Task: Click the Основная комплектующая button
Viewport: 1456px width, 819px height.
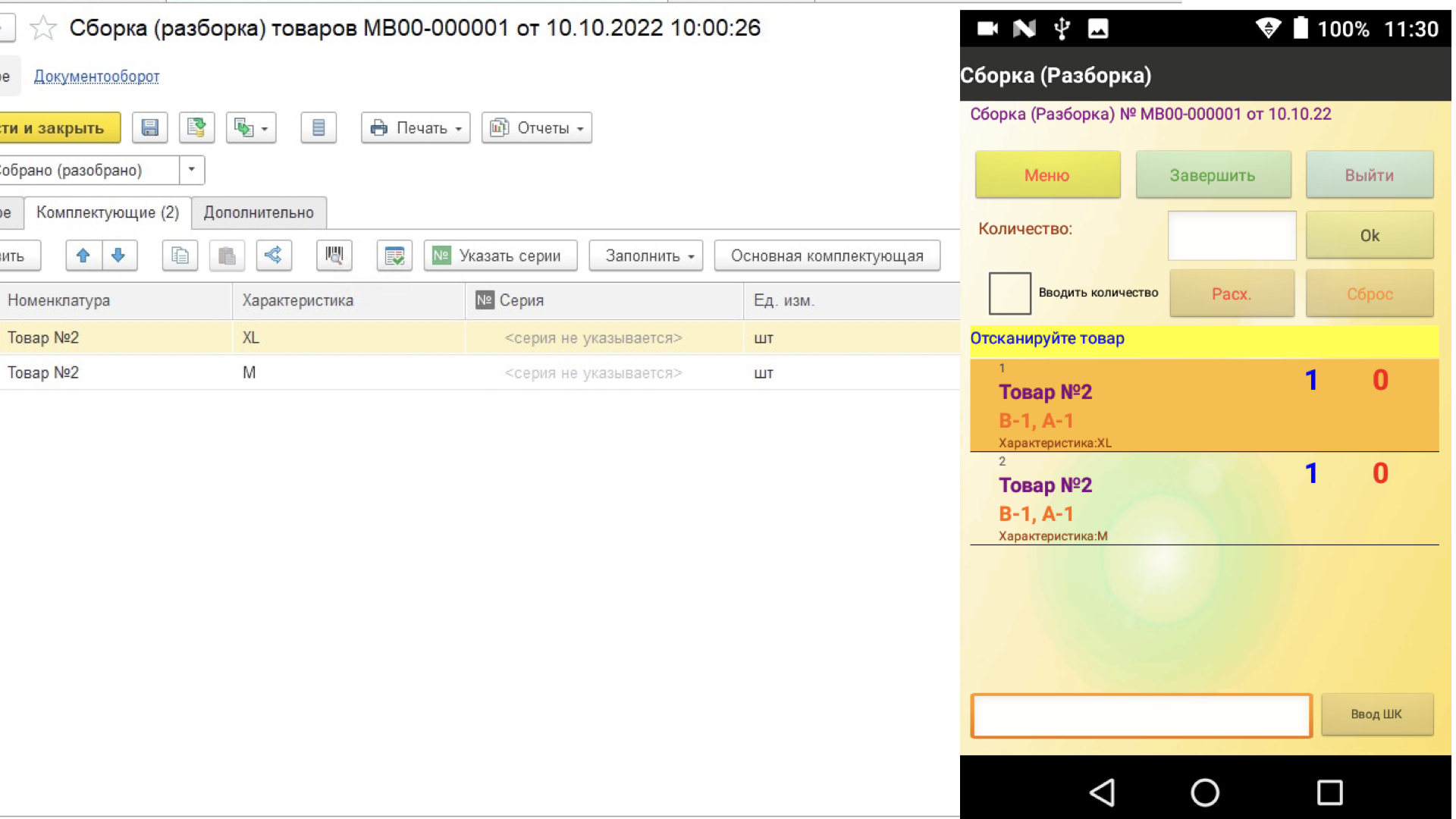Action: click(827, 256)
